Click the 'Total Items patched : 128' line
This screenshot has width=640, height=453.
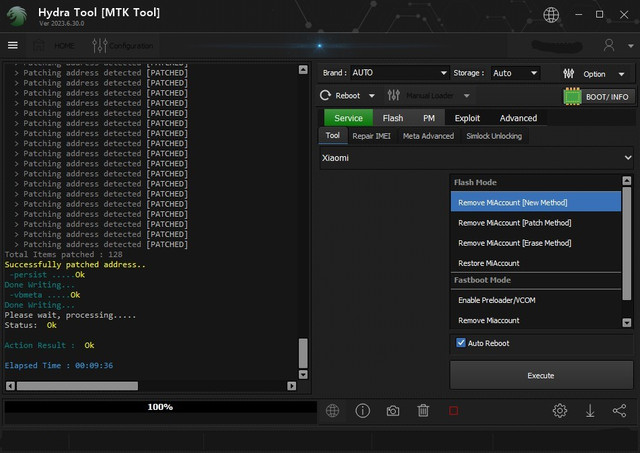63,254
